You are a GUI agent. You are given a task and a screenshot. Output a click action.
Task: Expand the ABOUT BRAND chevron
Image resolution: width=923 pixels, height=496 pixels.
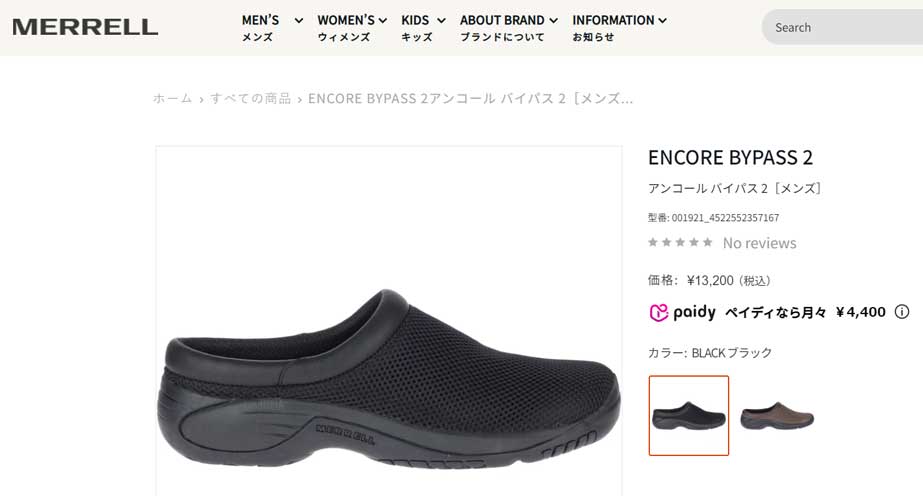(x=553, y=21)
